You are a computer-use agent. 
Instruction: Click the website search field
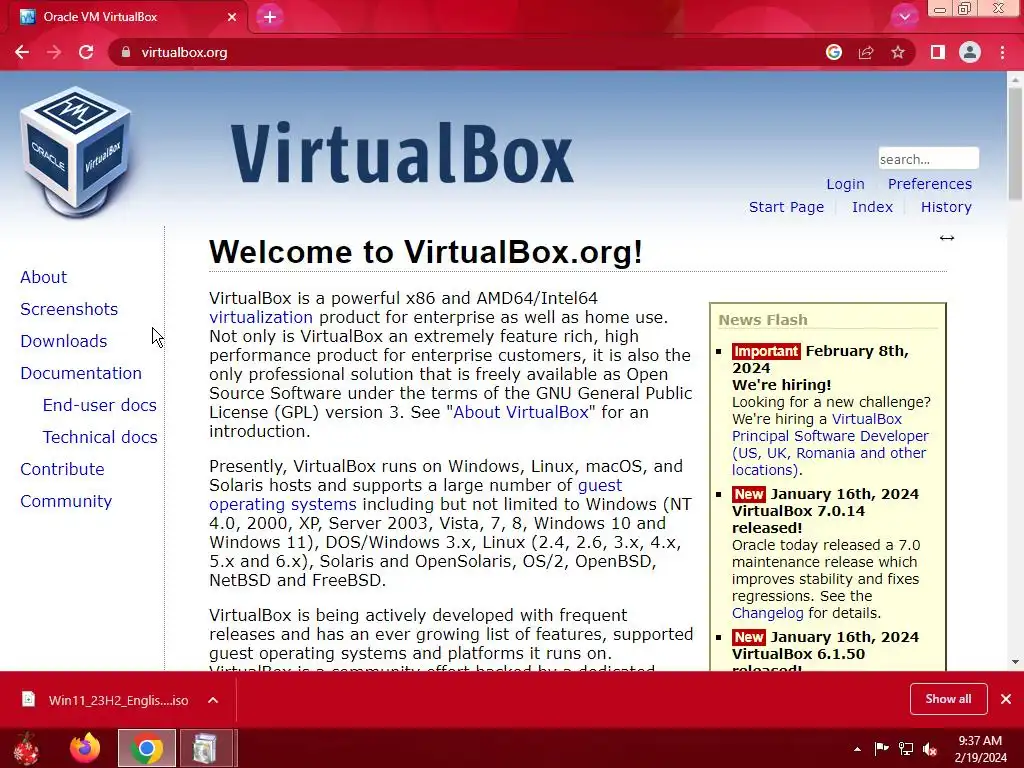[x=928, y=159]
